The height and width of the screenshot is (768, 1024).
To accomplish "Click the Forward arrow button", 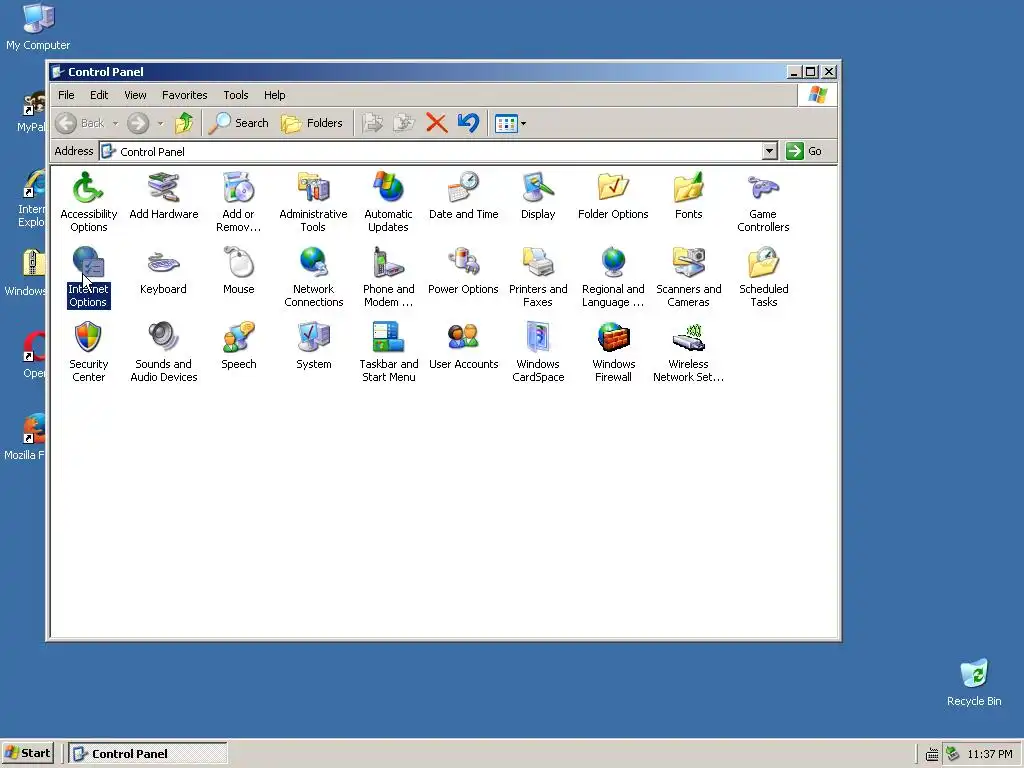I will pyautogui.click(x=138, y=123).
